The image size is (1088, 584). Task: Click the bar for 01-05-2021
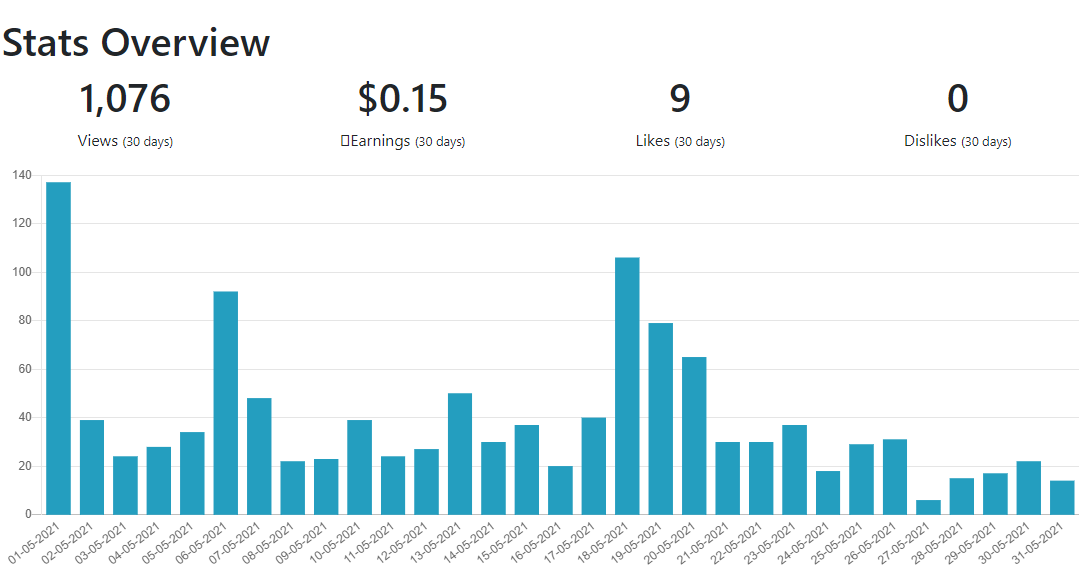58,348
